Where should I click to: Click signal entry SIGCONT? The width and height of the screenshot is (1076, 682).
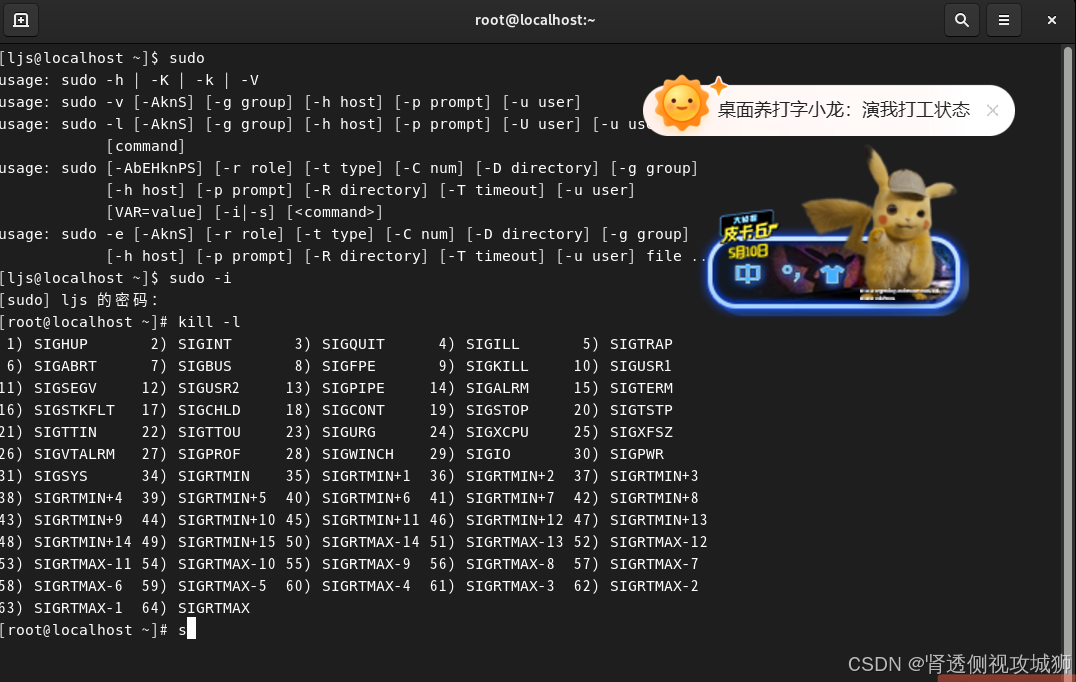click(x=353, y=410)
